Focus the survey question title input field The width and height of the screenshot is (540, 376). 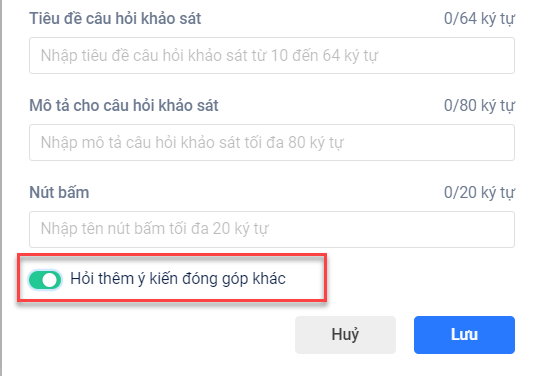click(272, 55)
